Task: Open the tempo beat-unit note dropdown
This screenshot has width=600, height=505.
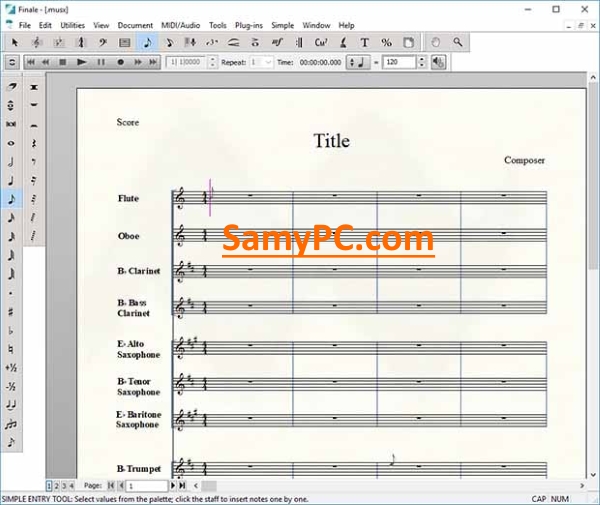Action: point(358,62)
